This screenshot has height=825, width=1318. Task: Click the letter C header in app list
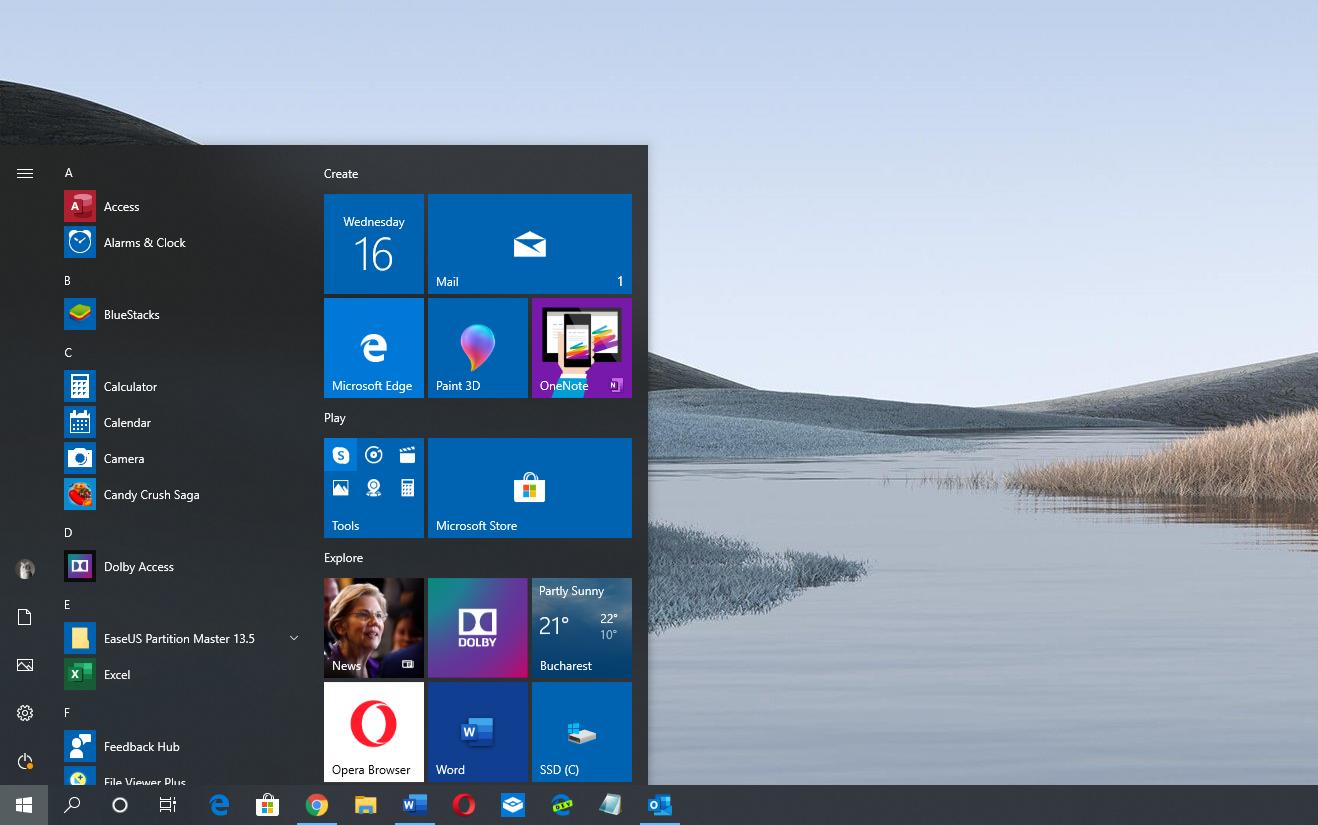click(x=68, y=353)
